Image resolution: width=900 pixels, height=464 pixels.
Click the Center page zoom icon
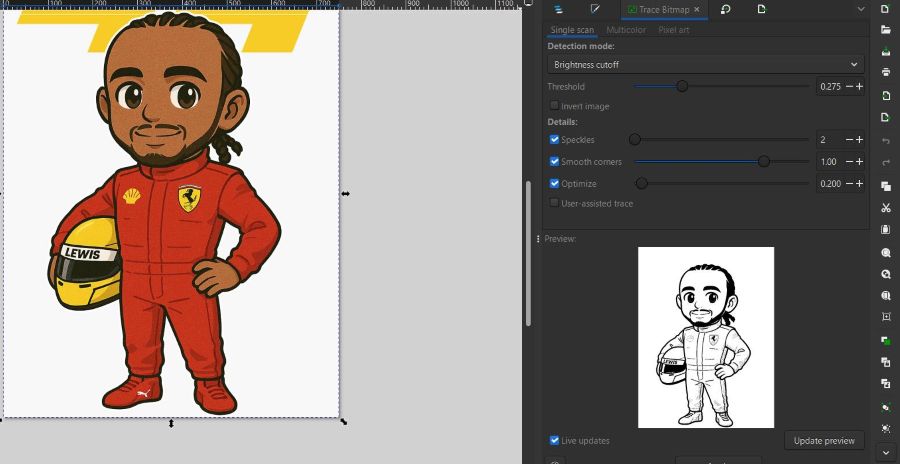886,316
